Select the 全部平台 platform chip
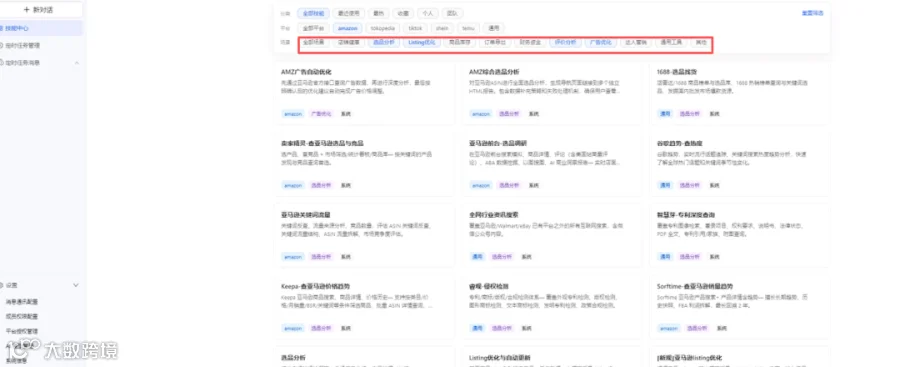Screen dimensions: 900x367 pos(313,28)
